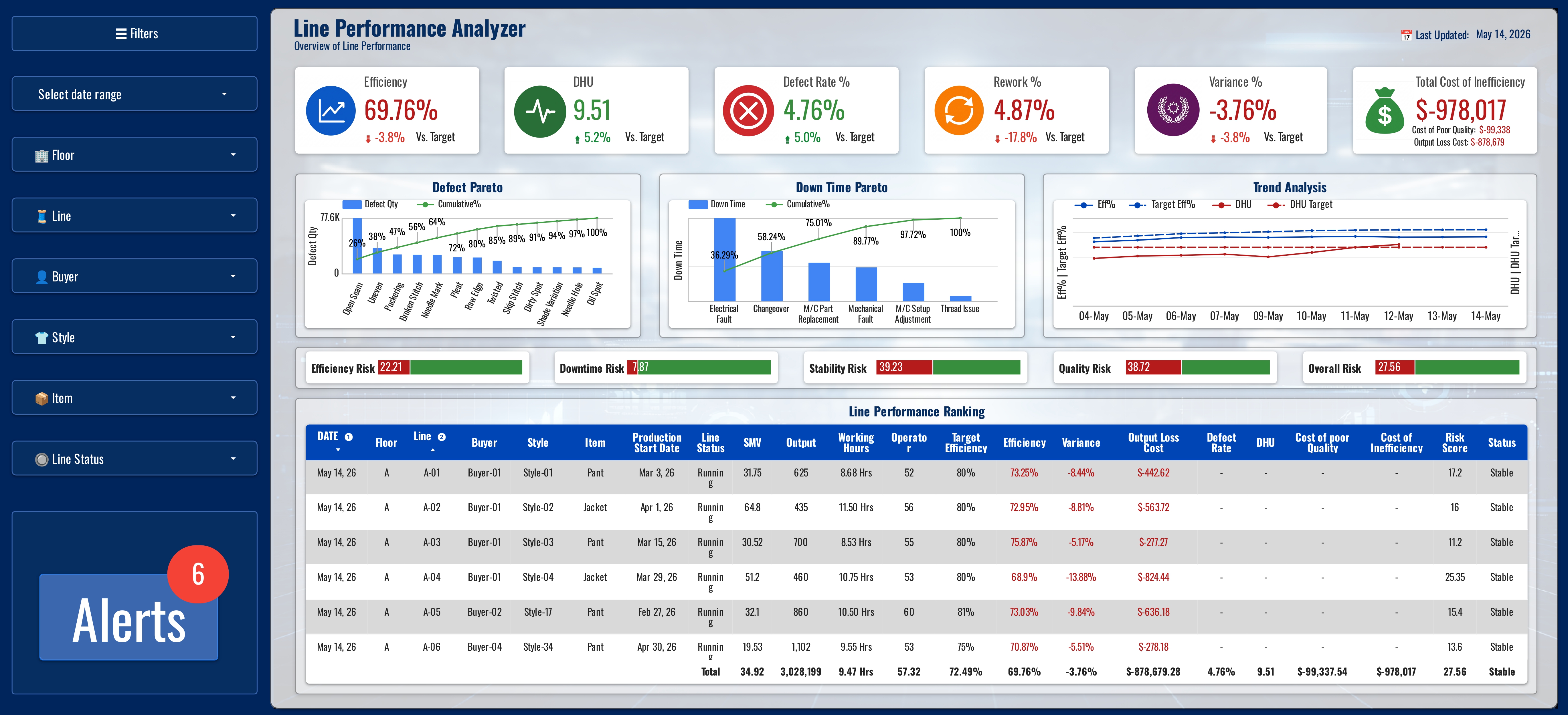Click the 68.9% efficiency value
This screenshot has height=715, width=1568.
1025,577
